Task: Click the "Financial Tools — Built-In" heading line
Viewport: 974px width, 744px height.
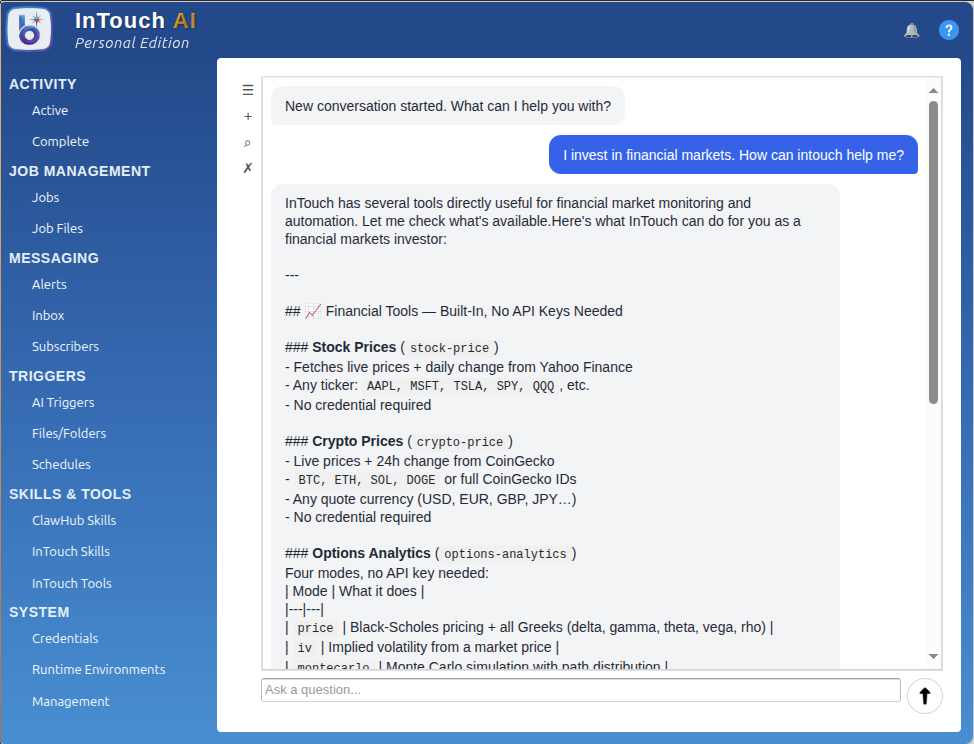Action: point(453,311)
